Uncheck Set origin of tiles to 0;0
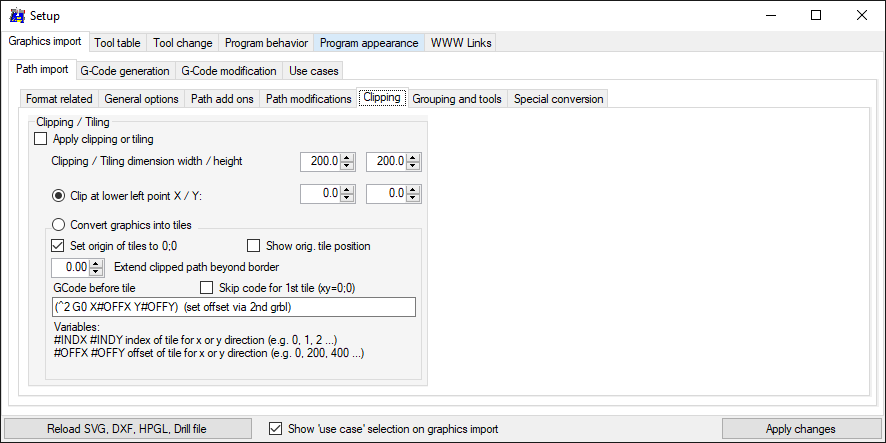The width and height of the screenshot is (886, 443). pos(58,246)
